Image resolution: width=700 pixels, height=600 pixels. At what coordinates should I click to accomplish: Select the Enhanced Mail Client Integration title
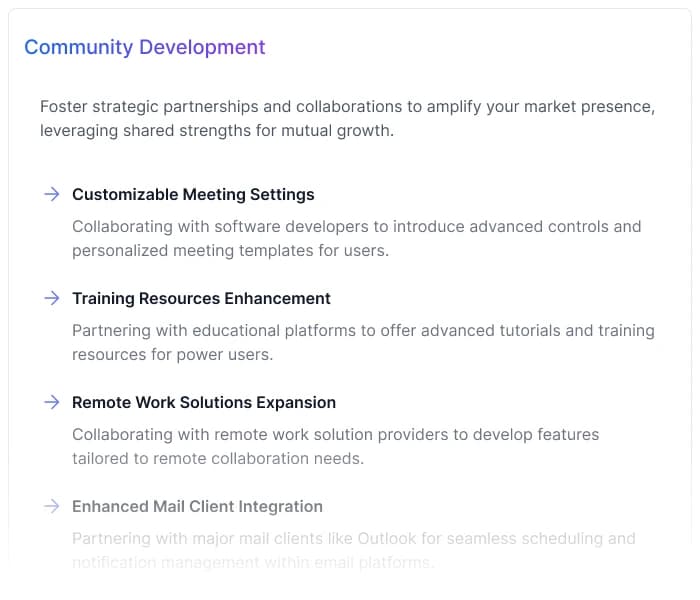click(x=197, y=506)
